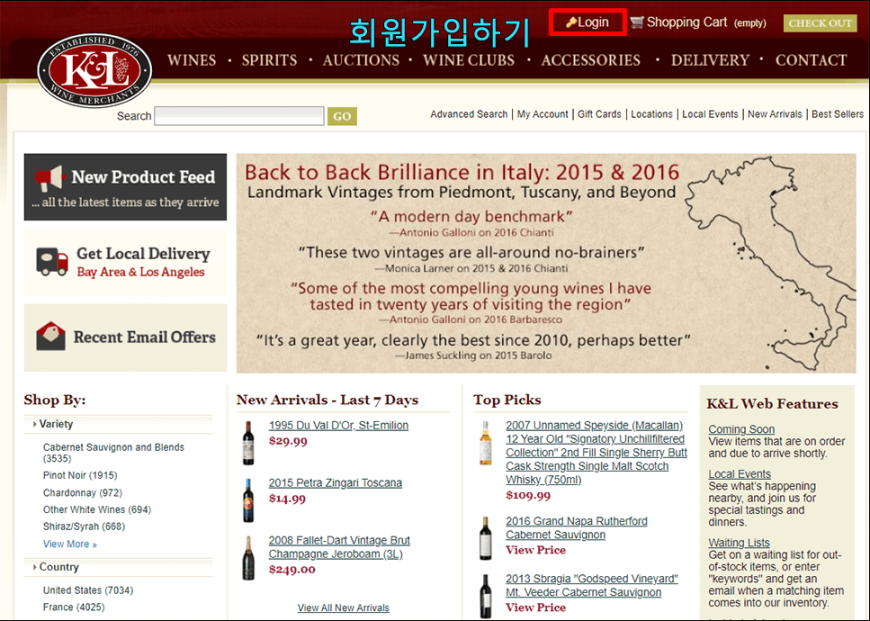This screenshot has height=621, width=870.
Task: Expand the Country section arrow
Action: [x=34, y=567]
